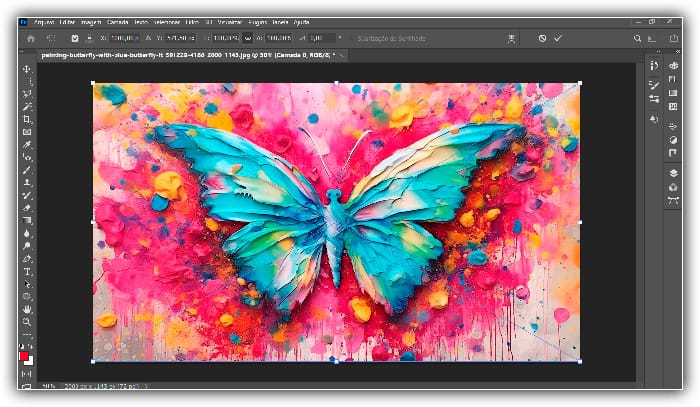Select the Magic Wand tool
This screenshot has width=700, height=407.
27,106
